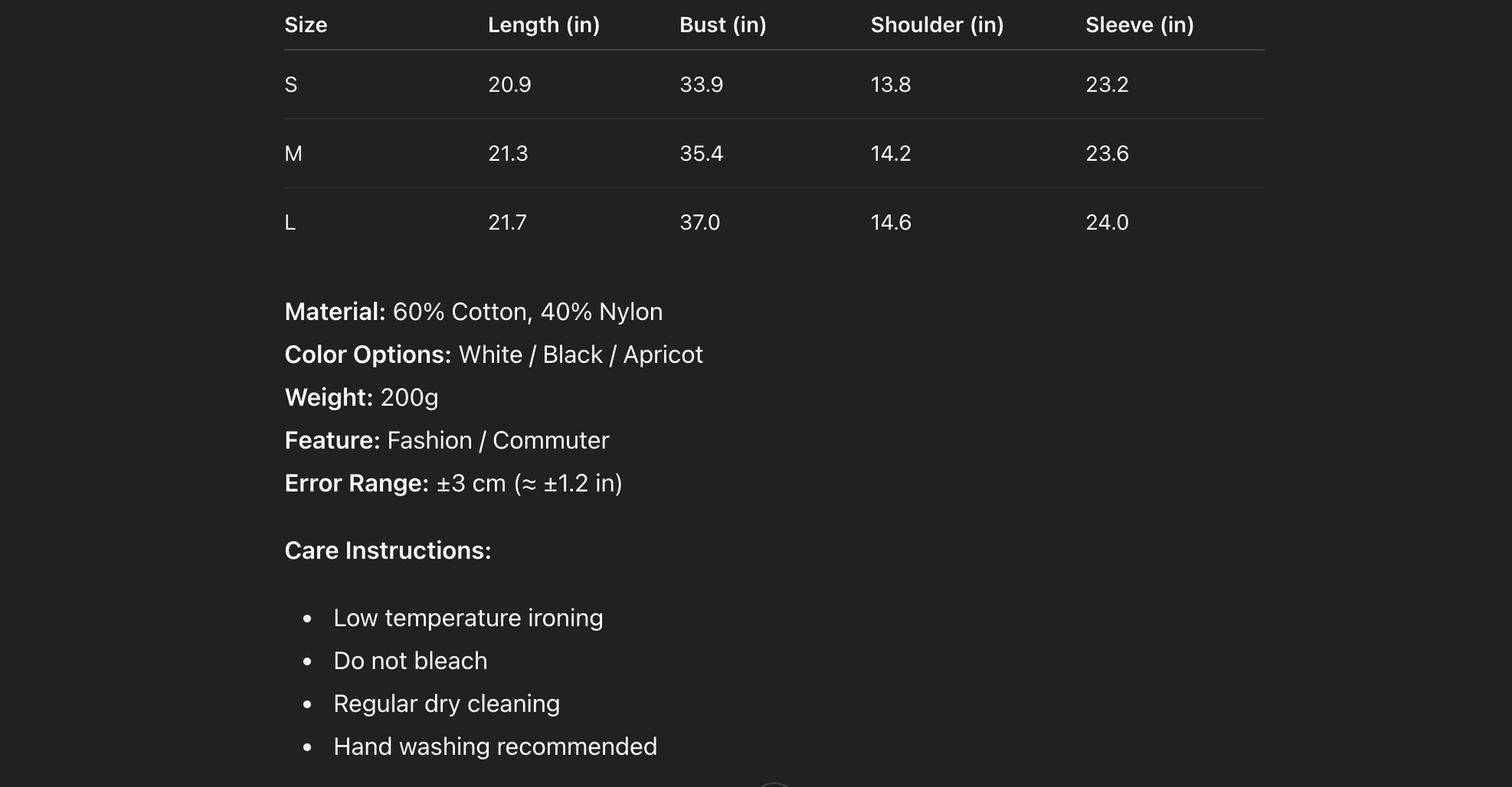Click the Sleeve (in) column header
The width and height of the screenshot is (1512, 787).
click(x=1139, y=25)
